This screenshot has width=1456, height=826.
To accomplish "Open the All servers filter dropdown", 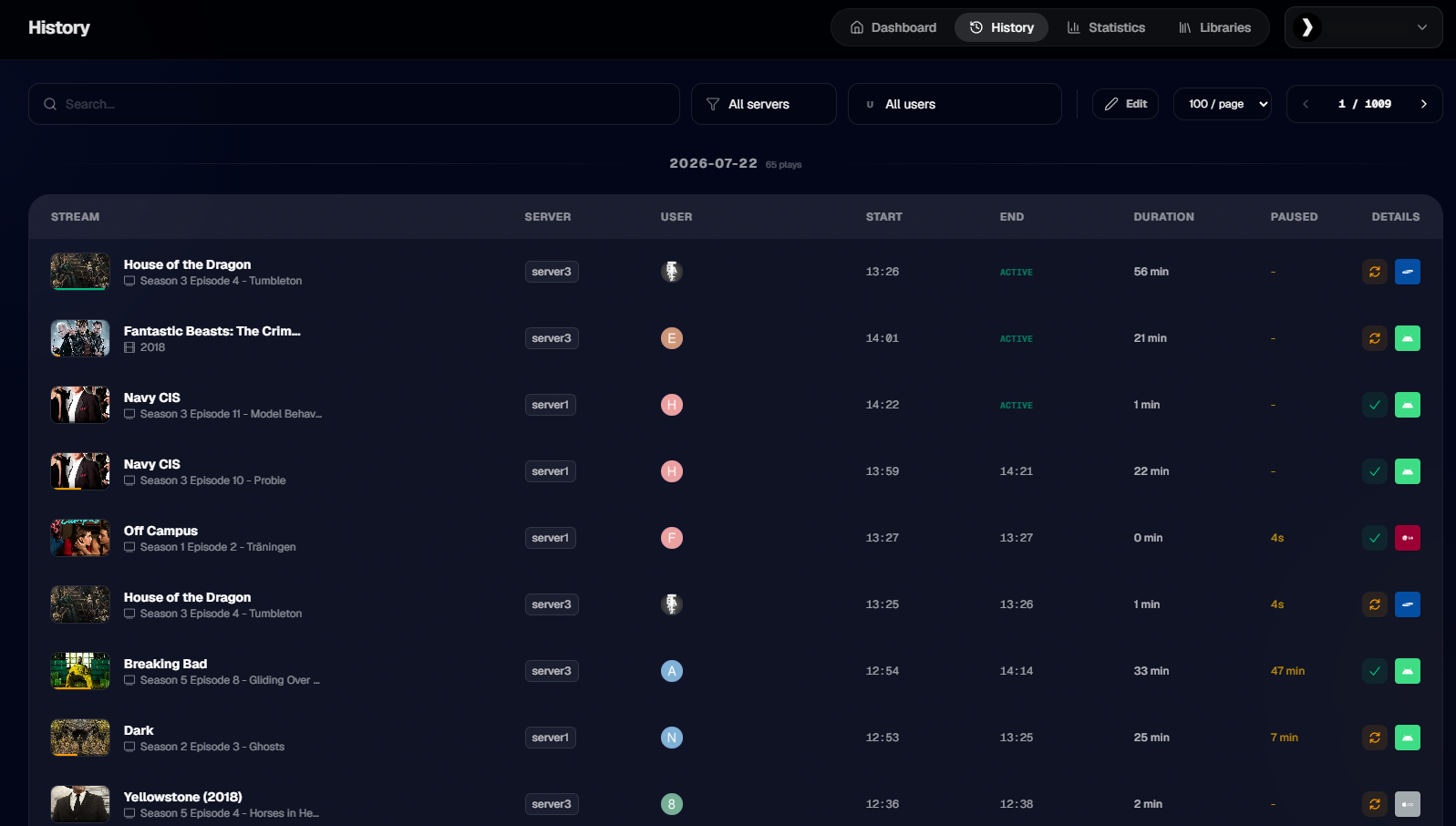I will click(764, 104).
